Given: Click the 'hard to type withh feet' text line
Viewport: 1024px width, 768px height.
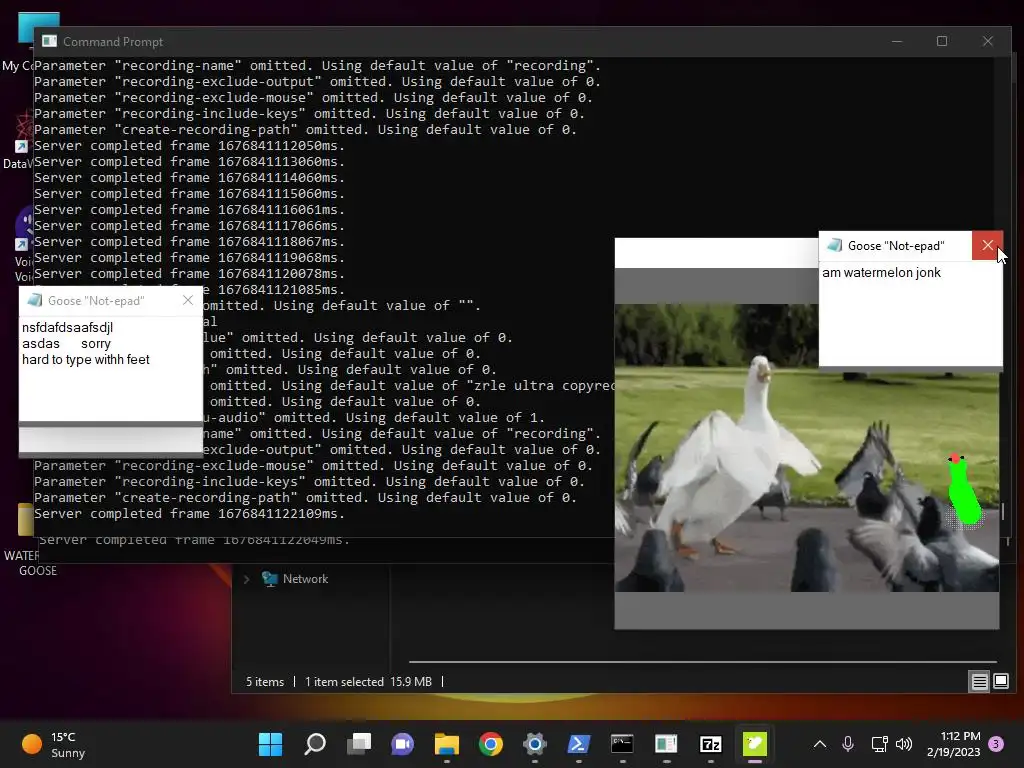Looking at the screenshot, I should pos(86,360).
